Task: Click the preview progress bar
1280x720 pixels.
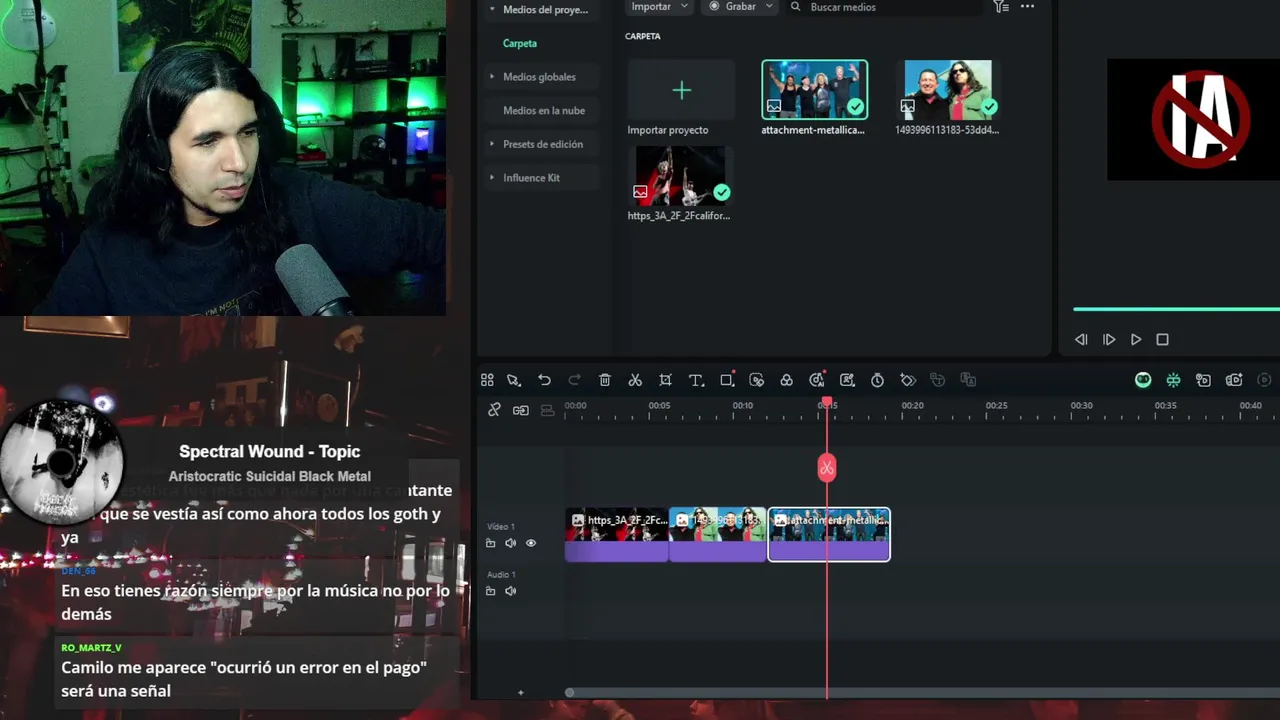Action: pos(1176,309)
